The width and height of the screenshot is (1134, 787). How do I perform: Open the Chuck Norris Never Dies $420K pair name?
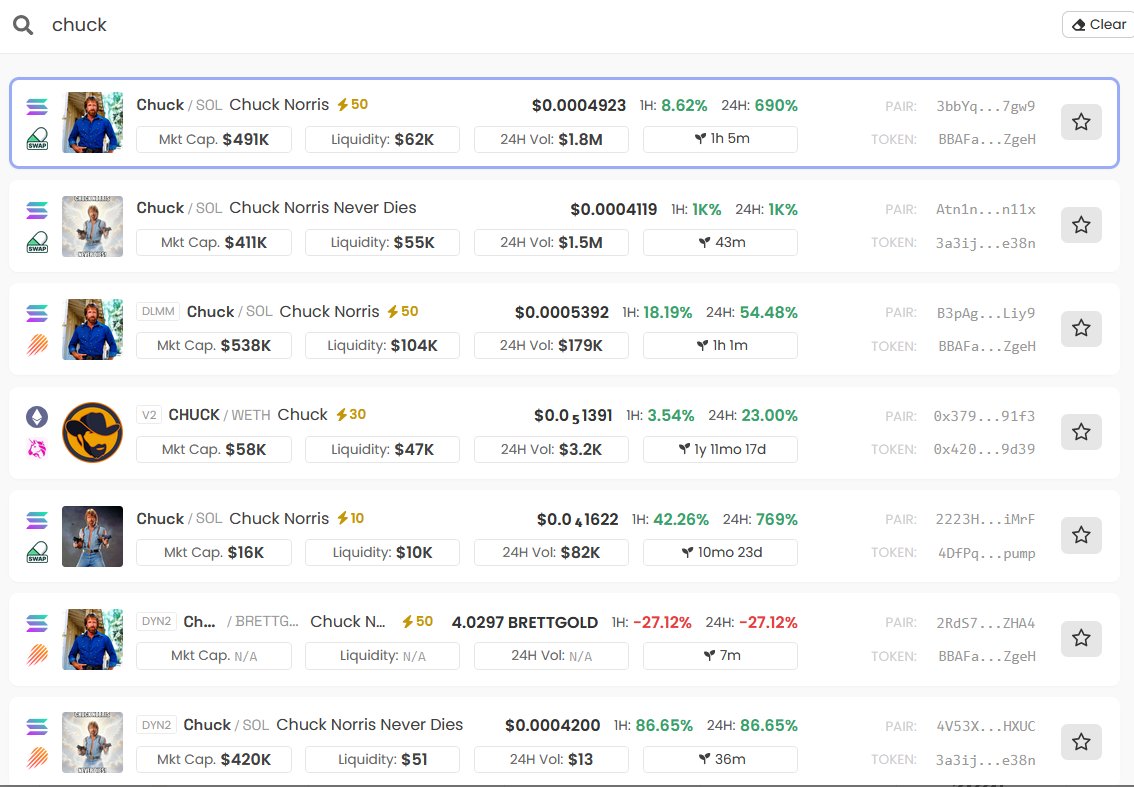pos(370,725)
